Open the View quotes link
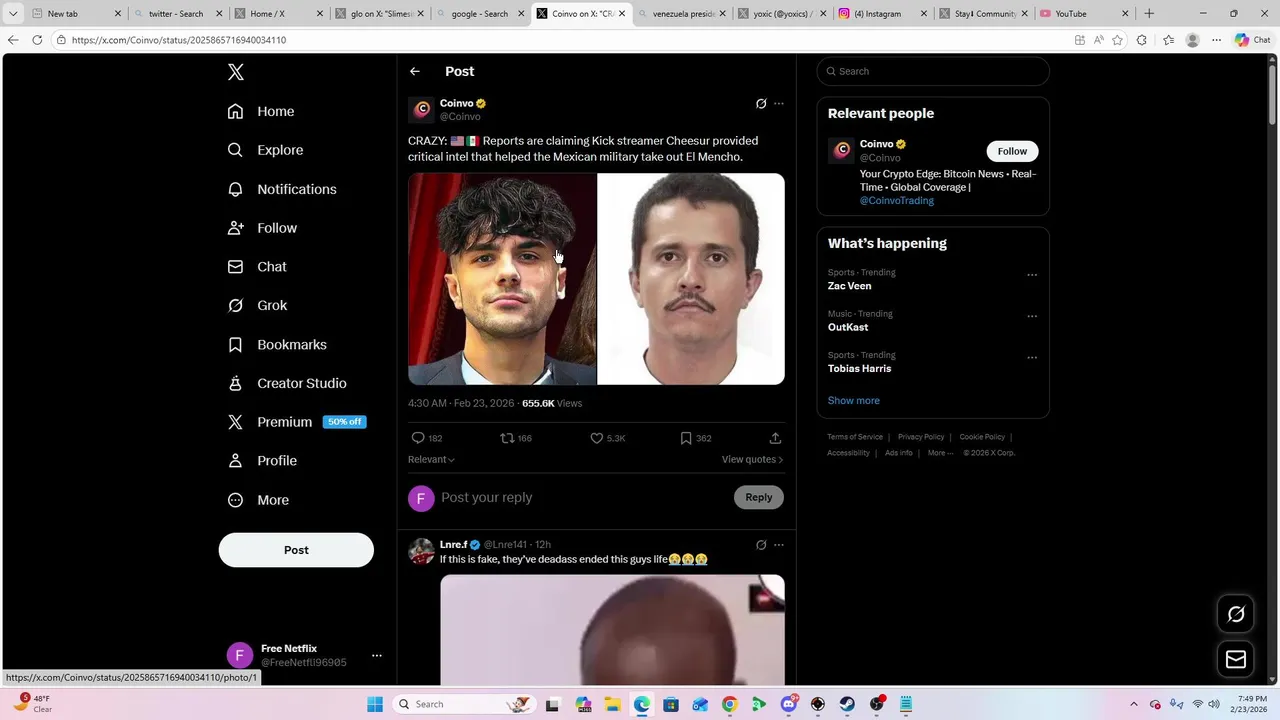This screenshot has width=1280, height=720. tap(752, 459)
